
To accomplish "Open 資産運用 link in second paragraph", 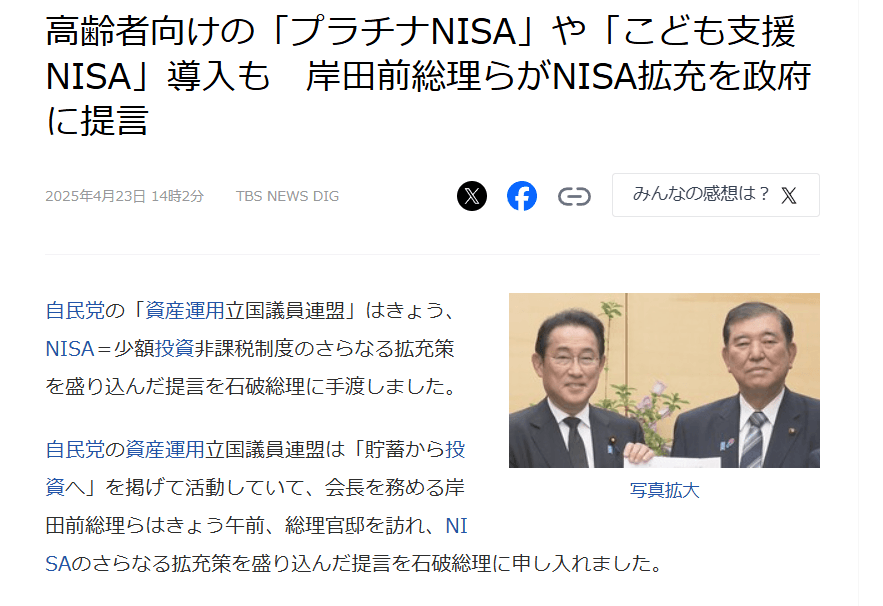I will coord(165,449).
